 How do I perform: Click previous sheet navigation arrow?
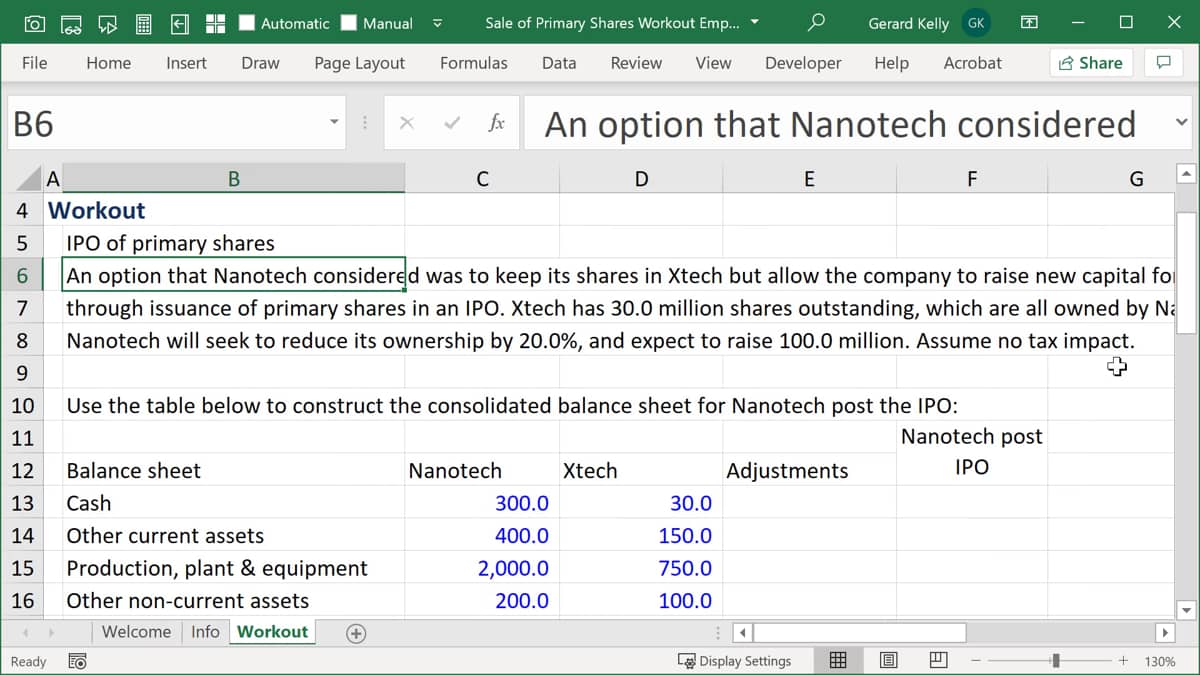click(x=26, y=632)
